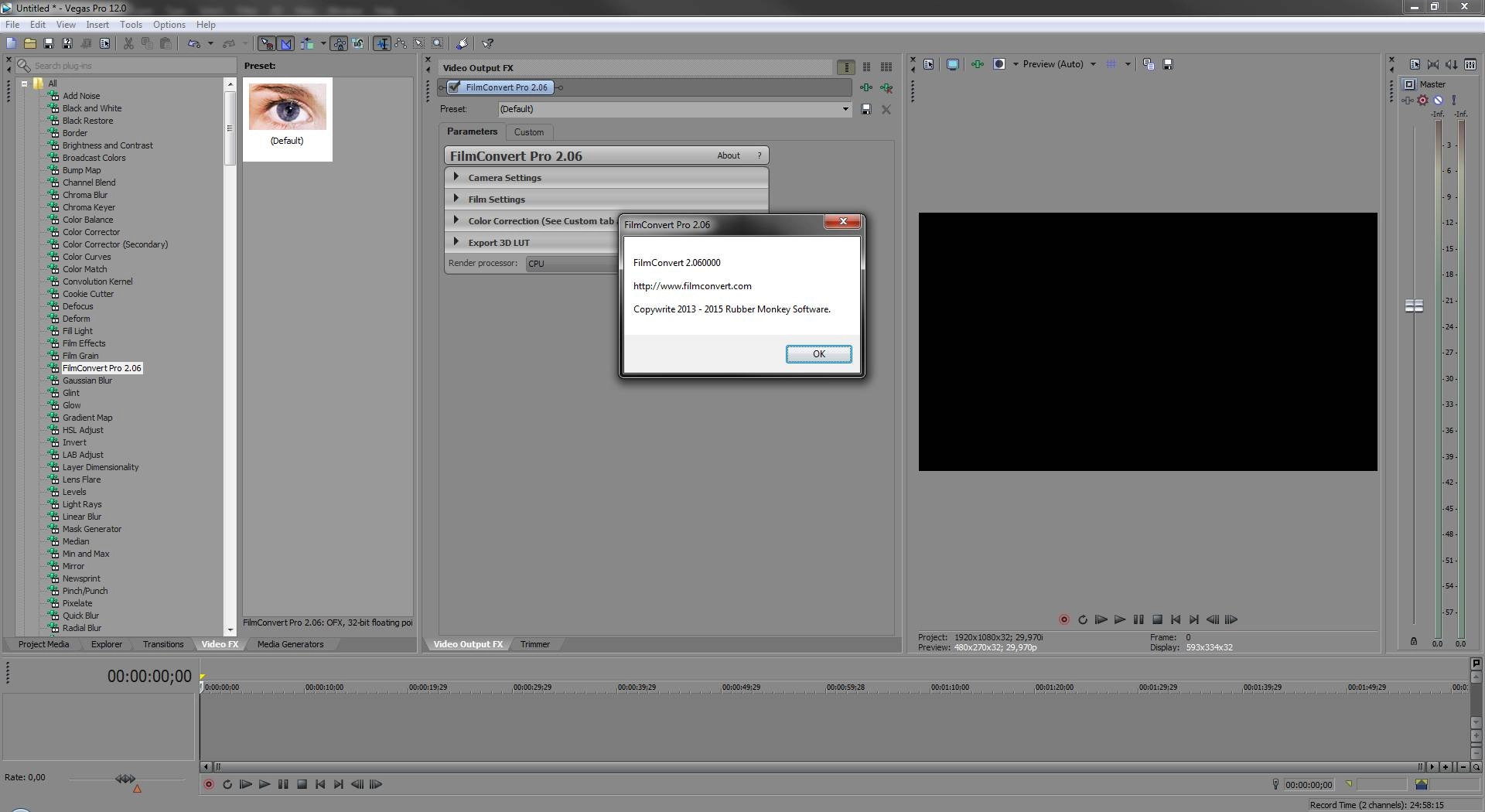Select the Envelope edit tool icon

point(401,44)
